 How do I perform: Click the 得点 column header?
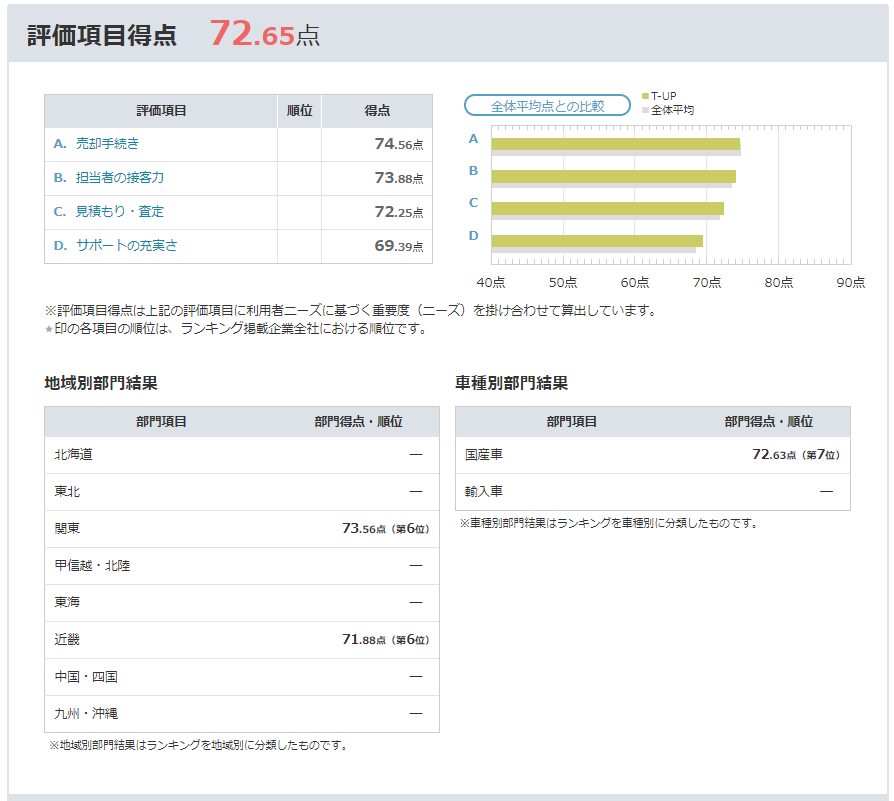[x=377, y=111]
